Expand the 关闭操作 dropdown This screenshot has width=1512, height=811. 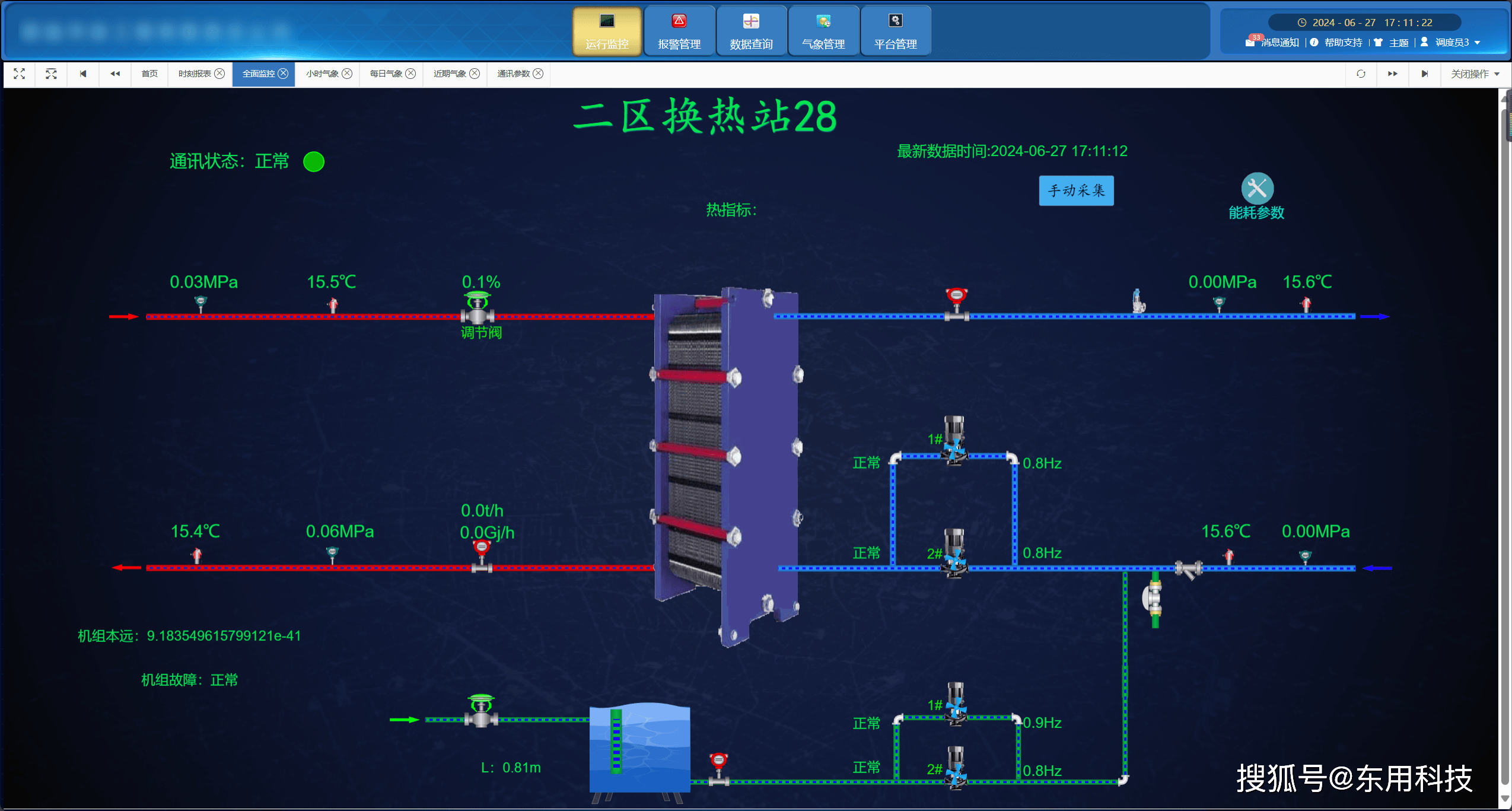[1475, 74]
